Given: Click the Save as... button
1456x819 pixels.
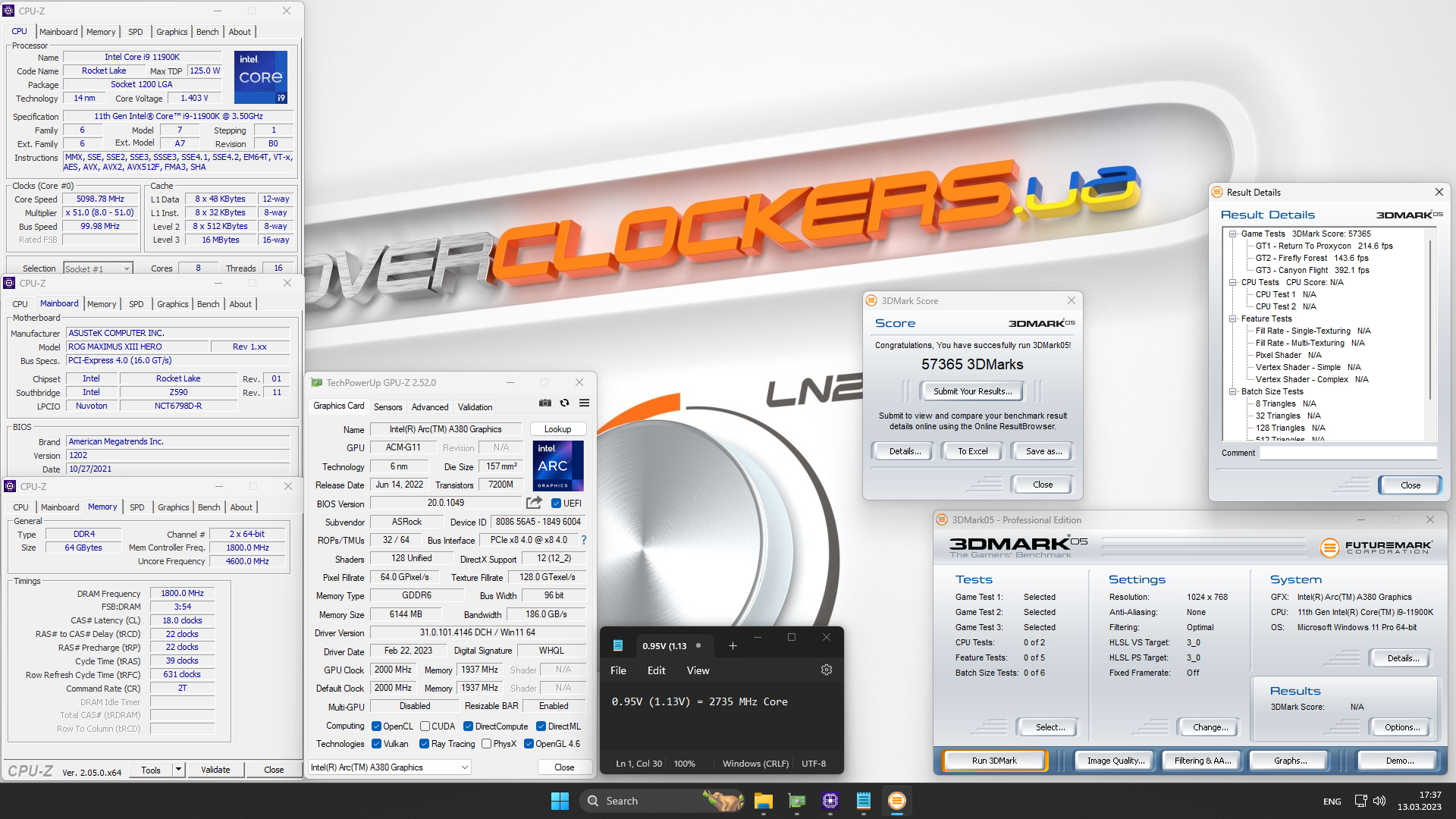Looking at the screenshot, I should (1043, 451).
